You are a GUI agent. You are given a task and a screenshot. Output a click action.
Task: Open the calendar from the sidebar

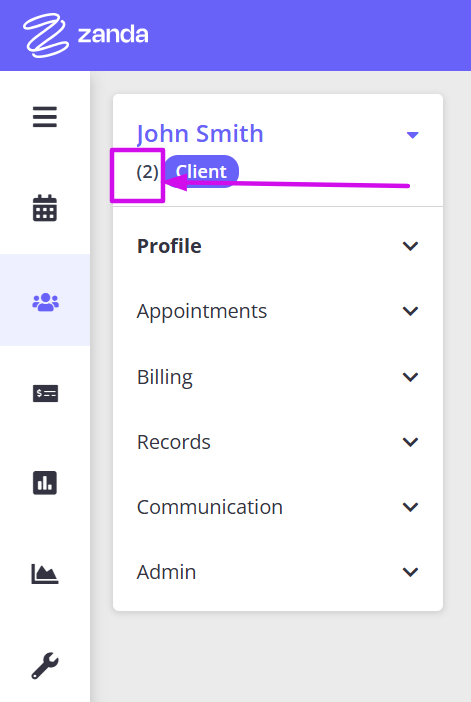45,208
